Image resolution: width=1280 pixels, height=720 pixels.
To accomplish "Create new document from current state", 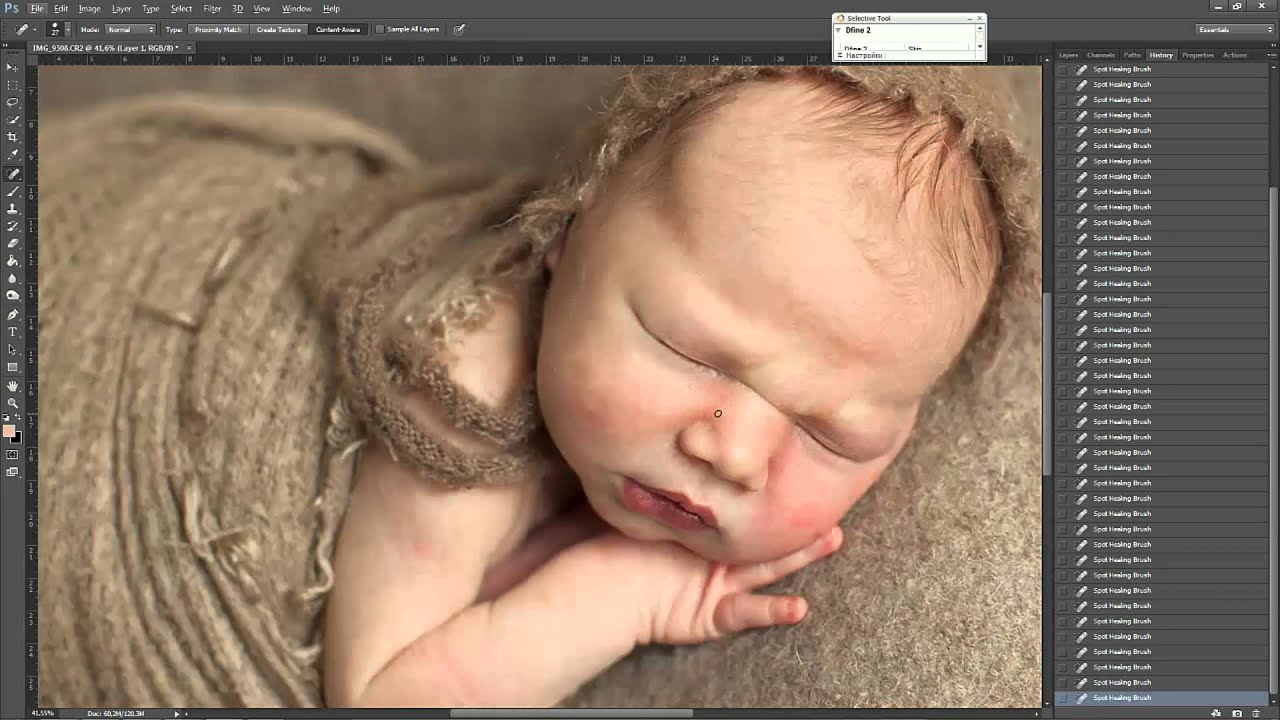I will 1217,713.
